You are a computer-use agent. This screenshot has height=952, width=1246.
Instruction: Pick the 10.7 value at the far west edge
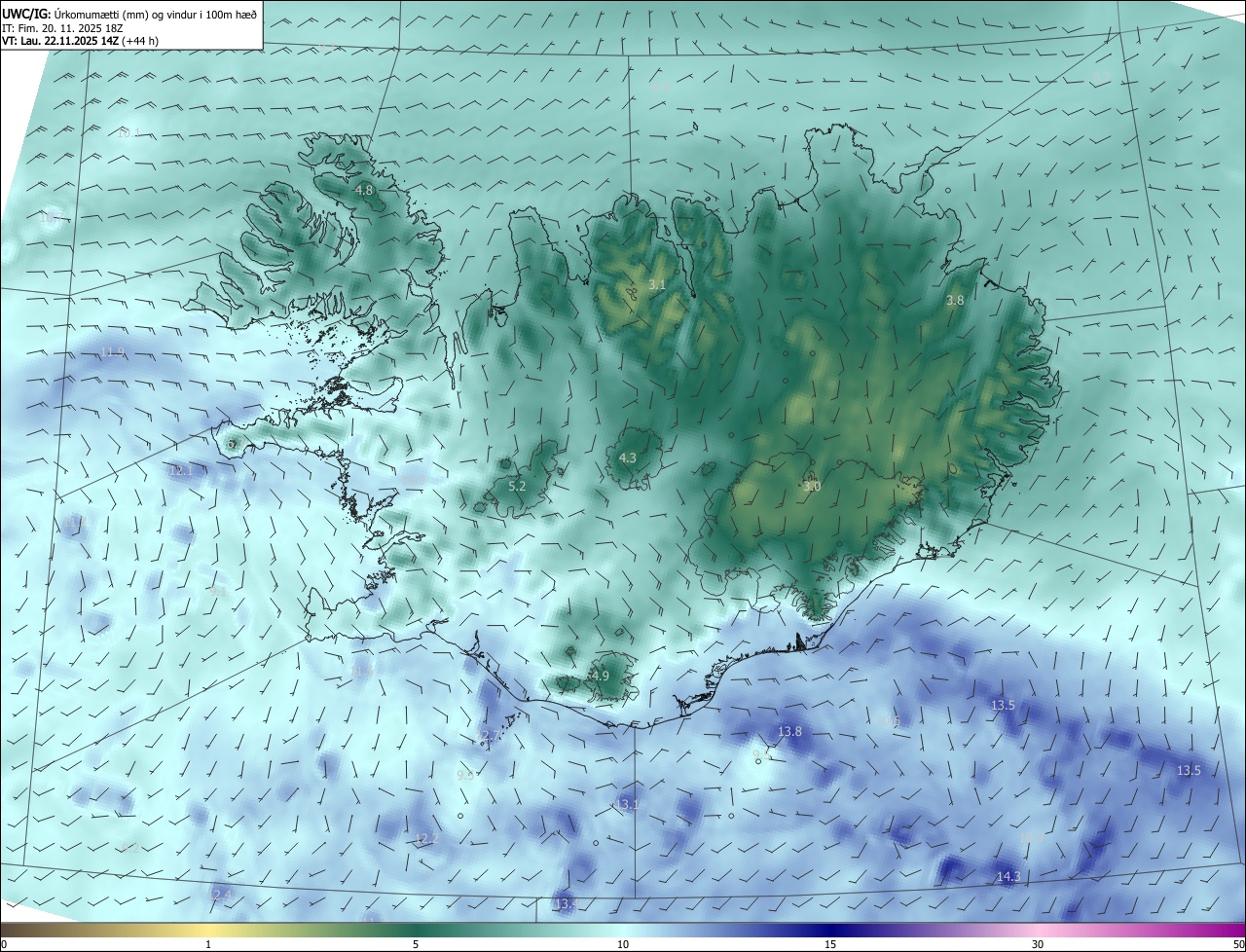(x=51, y=218)
